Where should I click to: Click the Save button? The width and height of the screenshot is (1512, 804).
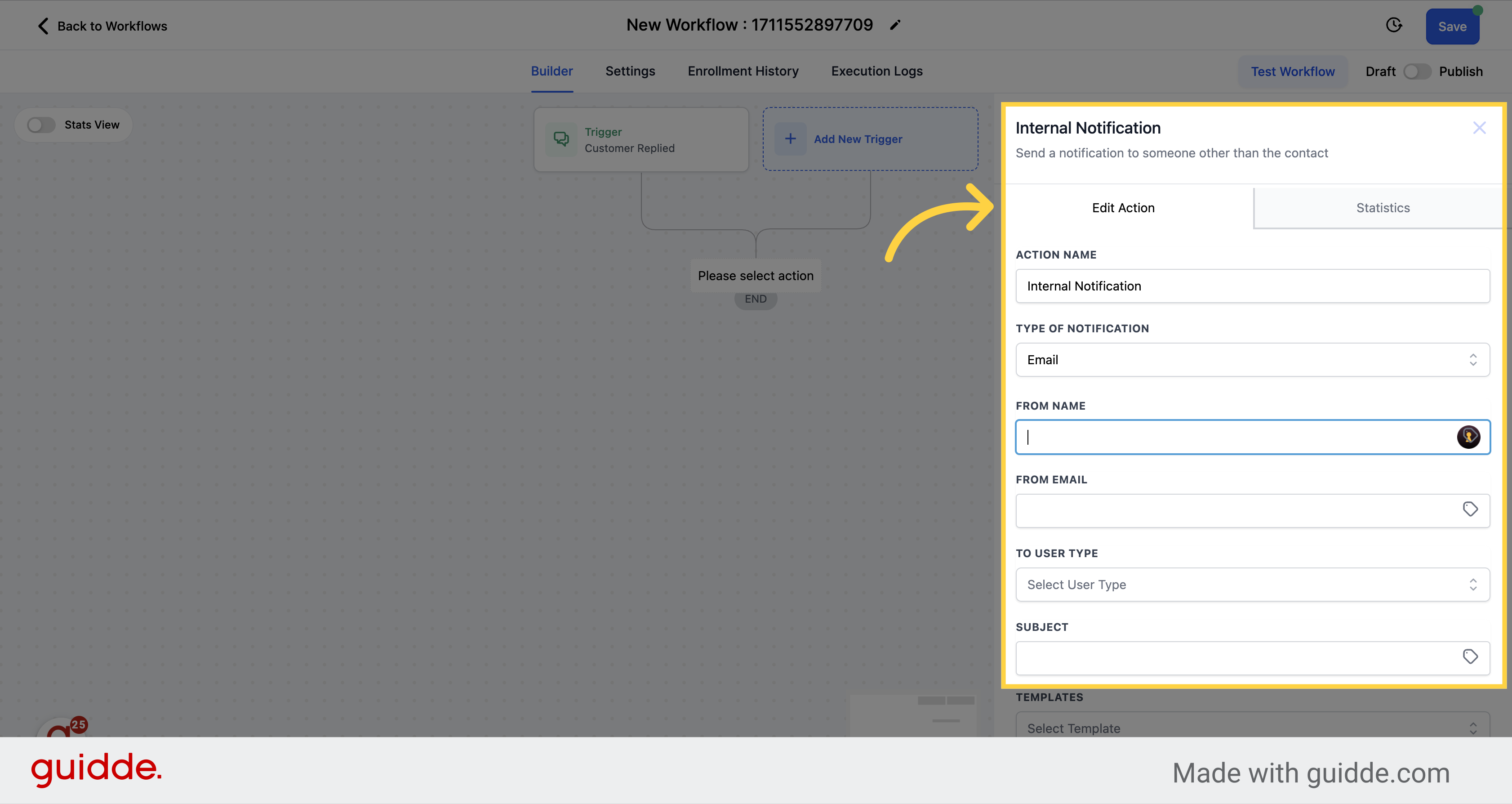click(1453, 25)
